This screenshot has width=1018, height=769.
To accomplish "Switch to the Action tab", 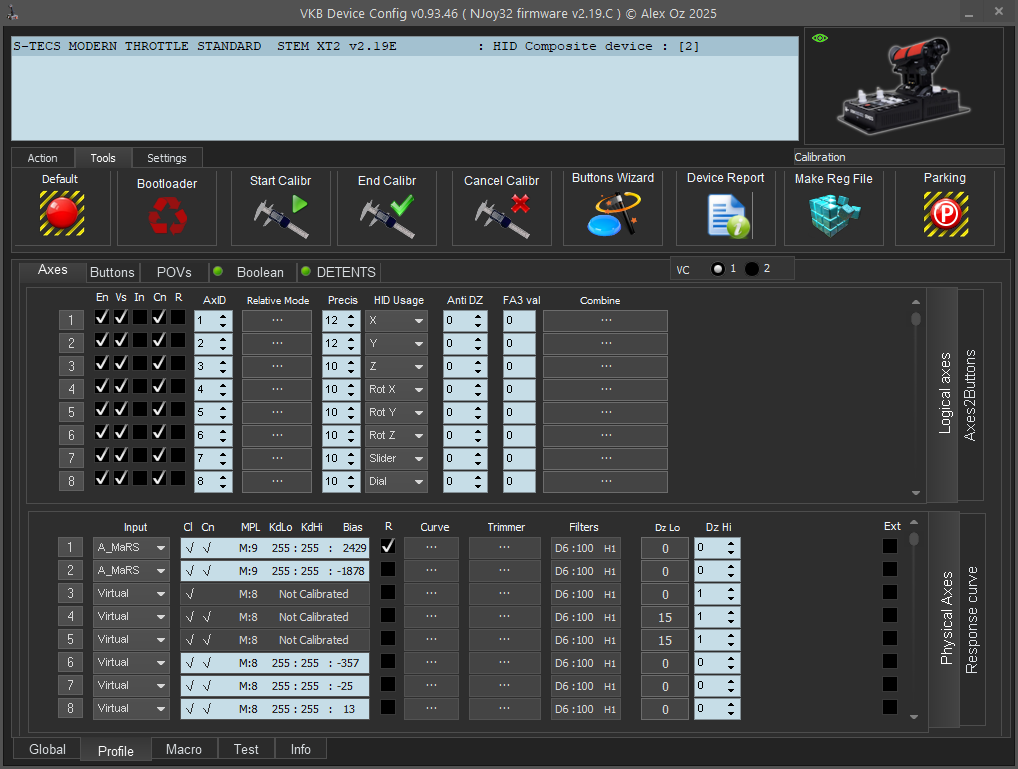I will (43, 158).
